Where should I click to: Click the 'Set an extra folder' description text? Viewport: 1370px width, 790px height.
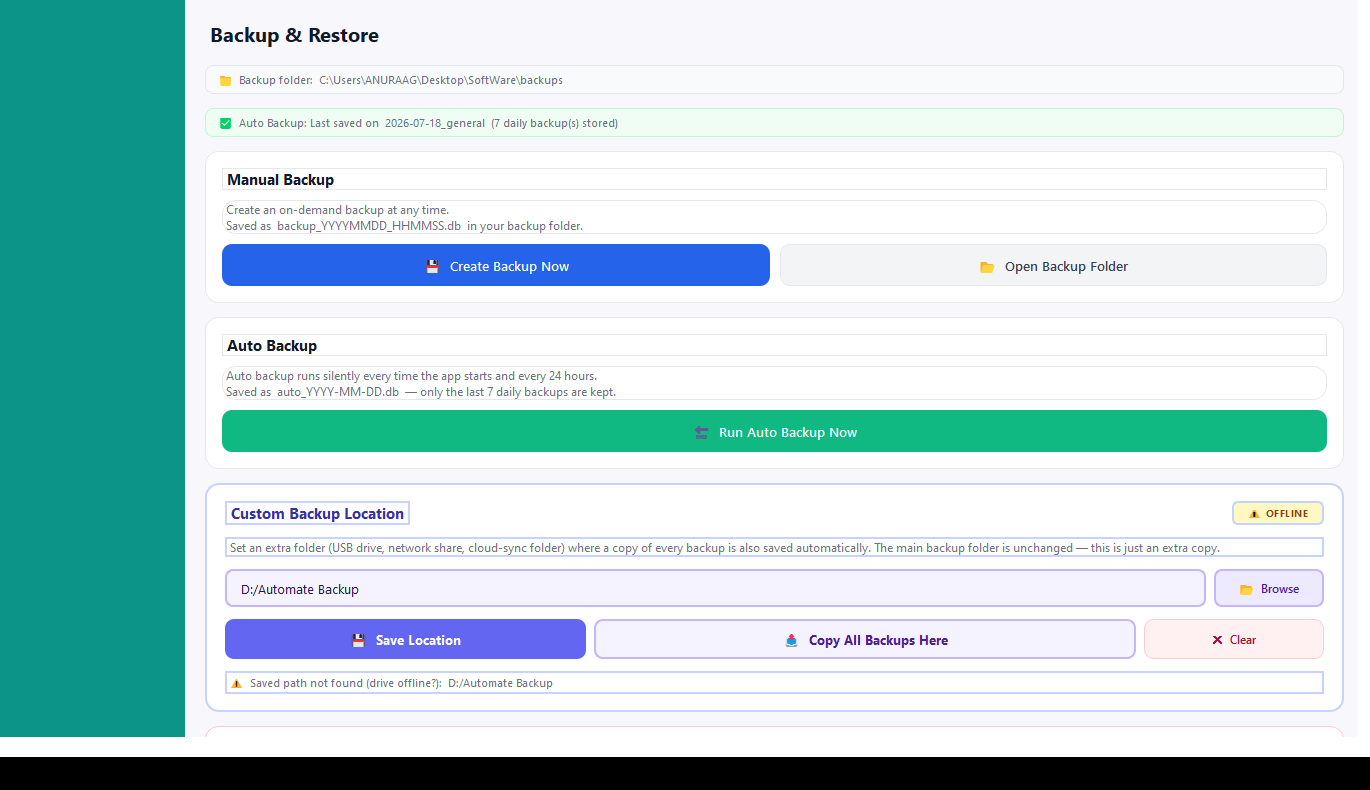coord(725,548)
